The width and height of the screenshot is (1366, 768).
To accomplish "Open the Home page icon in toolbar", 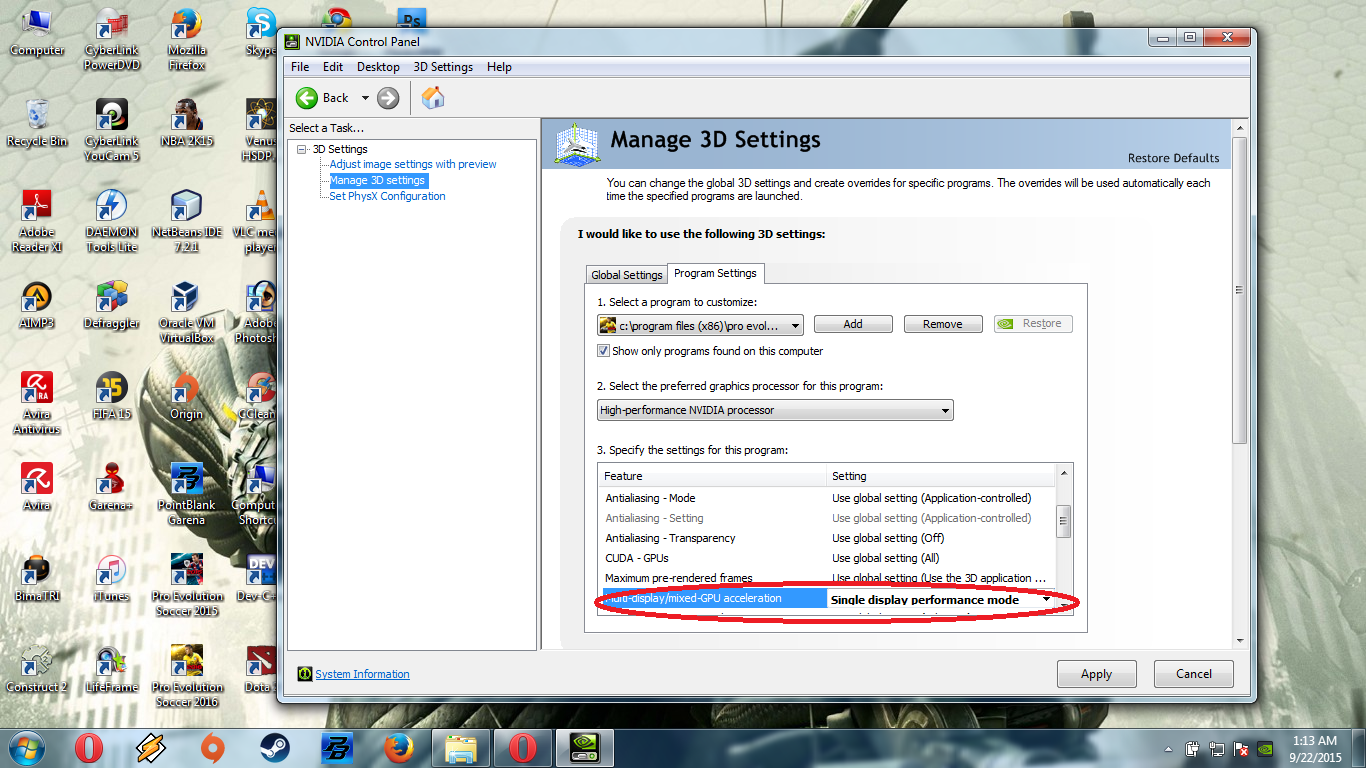I will [x=433, y=97].
